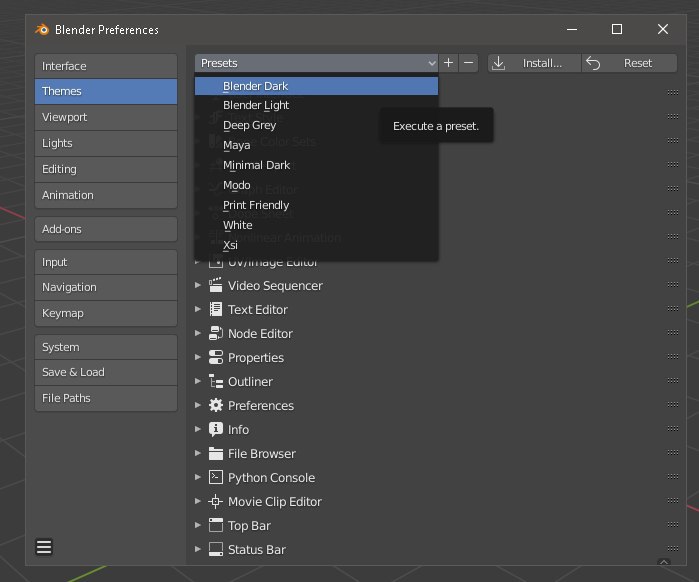The height and width of the screenshot is (582, 699).
Task: Click the Info speech-bubble icon
Action: [216, 429]
